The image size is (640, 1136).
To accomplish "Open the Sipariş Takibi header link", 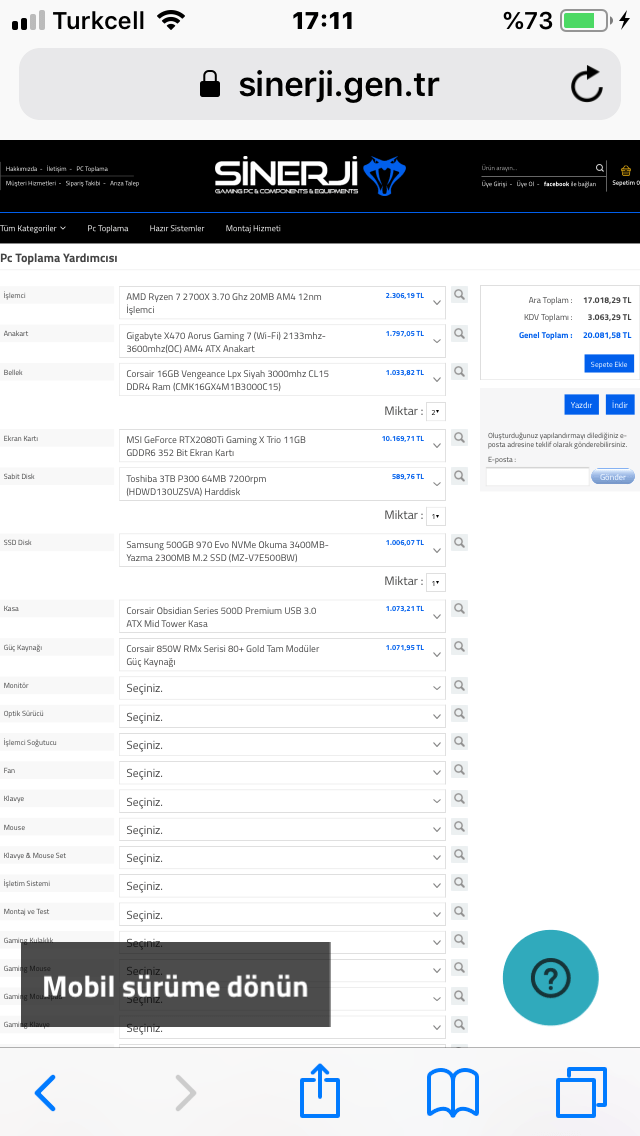I will tap(83, 183).
